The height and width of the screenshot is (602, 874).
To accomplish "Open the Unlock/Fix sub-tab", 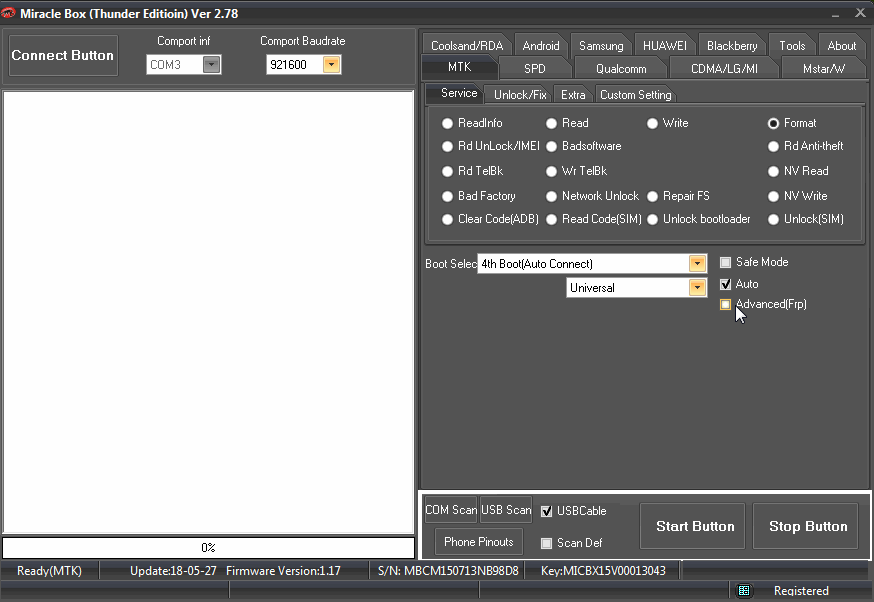I will pos(520,95).
